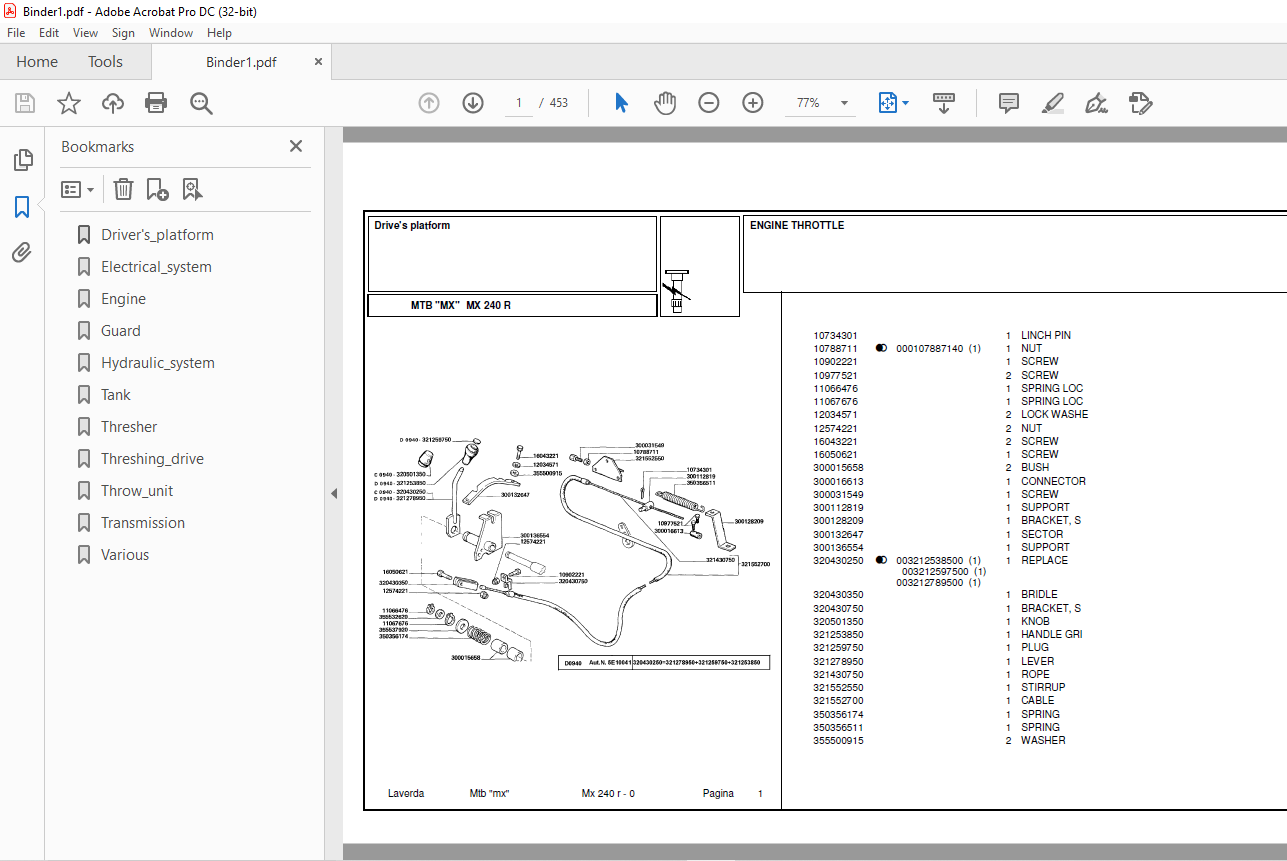Screen dimensions: 1287x861
Task: Open the Engine bookmark
Action: click(x=123, y=299)
